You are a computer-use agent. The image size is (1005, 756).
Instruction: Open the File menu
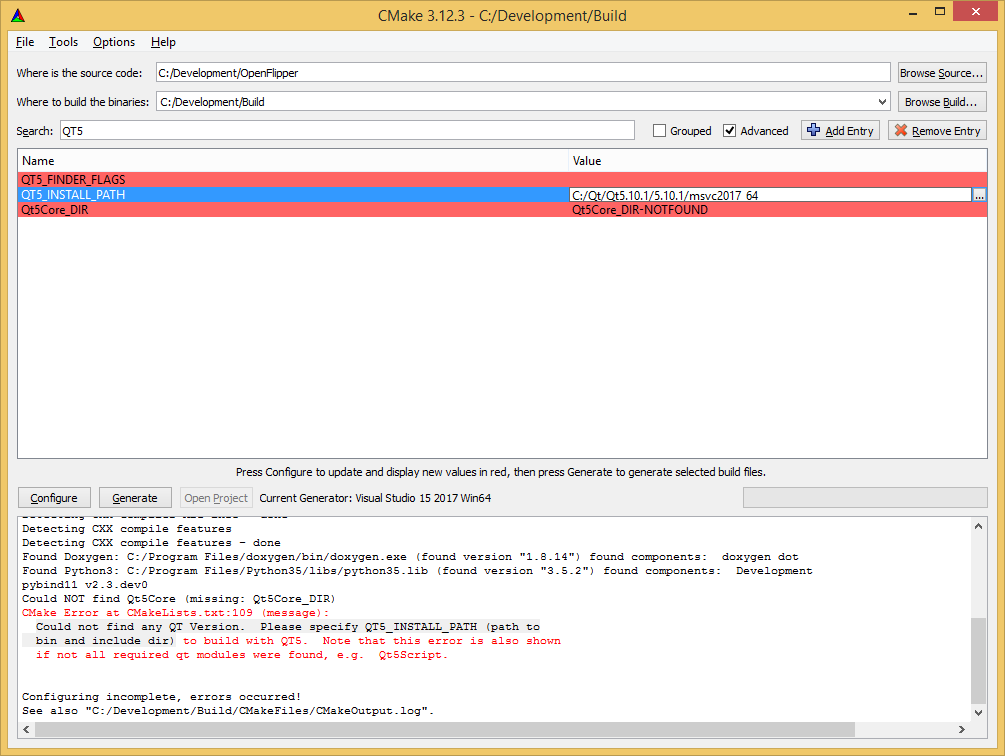tap(24, 42)
